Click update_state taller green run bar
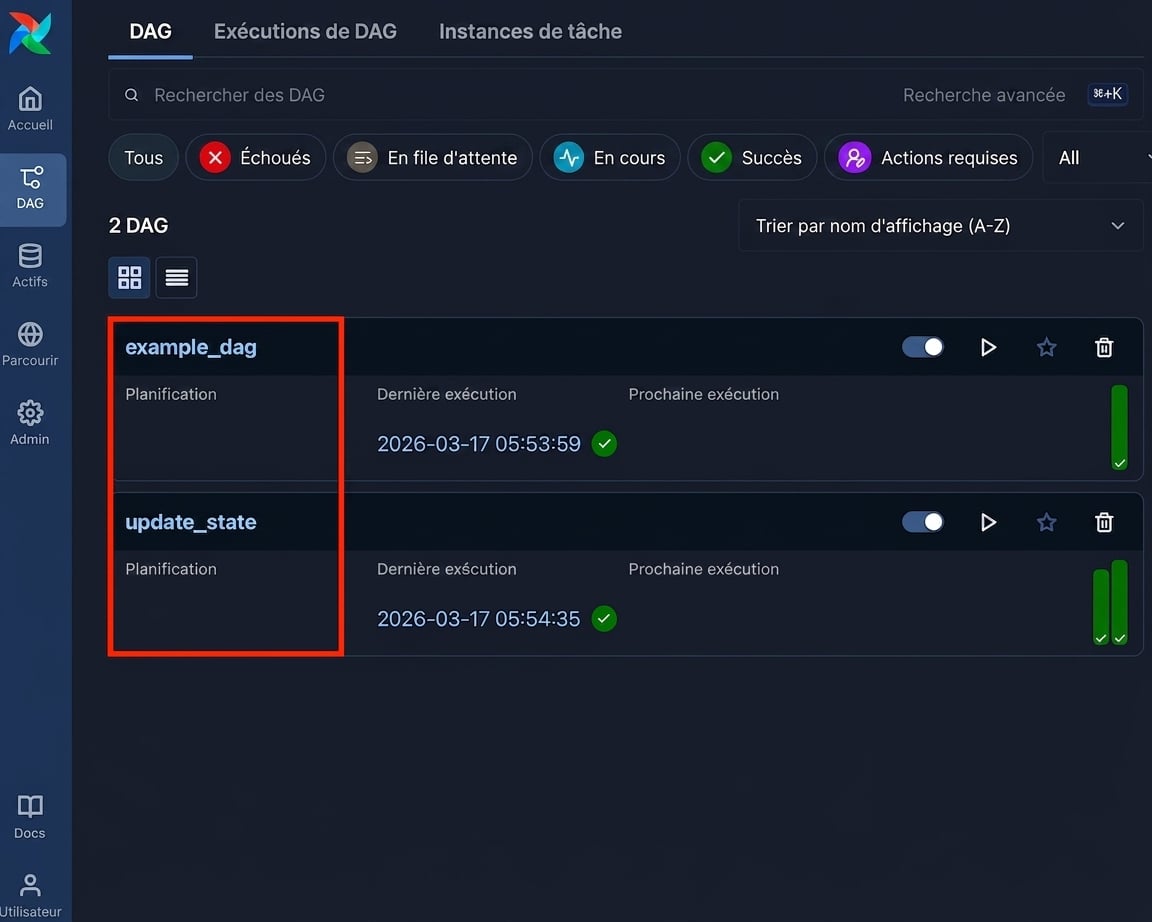The width and height of the screenshot is (1152, 922). point(1119,602)
